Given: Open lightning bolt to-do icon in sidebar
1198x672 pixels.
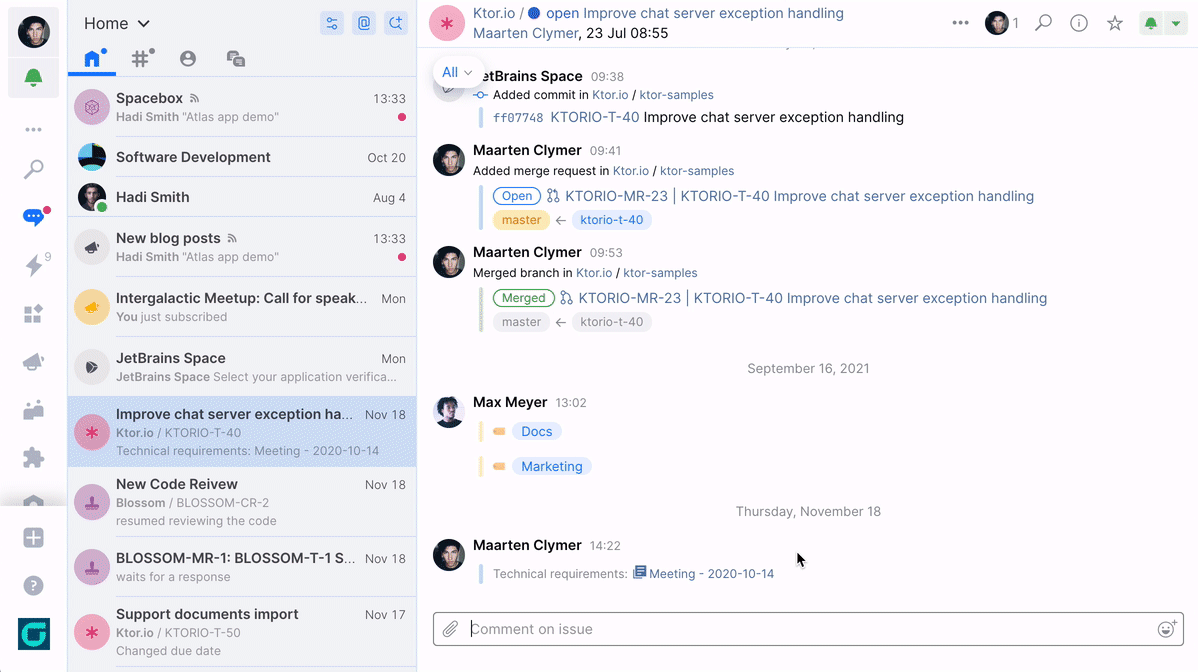Looking at the screenshot, I should click(x=34, y=264).
